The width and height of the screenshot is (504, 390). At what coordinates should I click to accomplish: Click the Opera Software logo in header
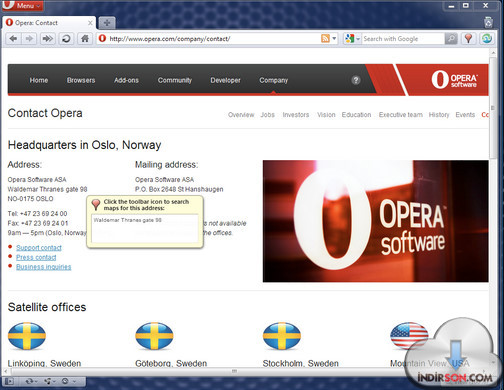tap(454, 80)
